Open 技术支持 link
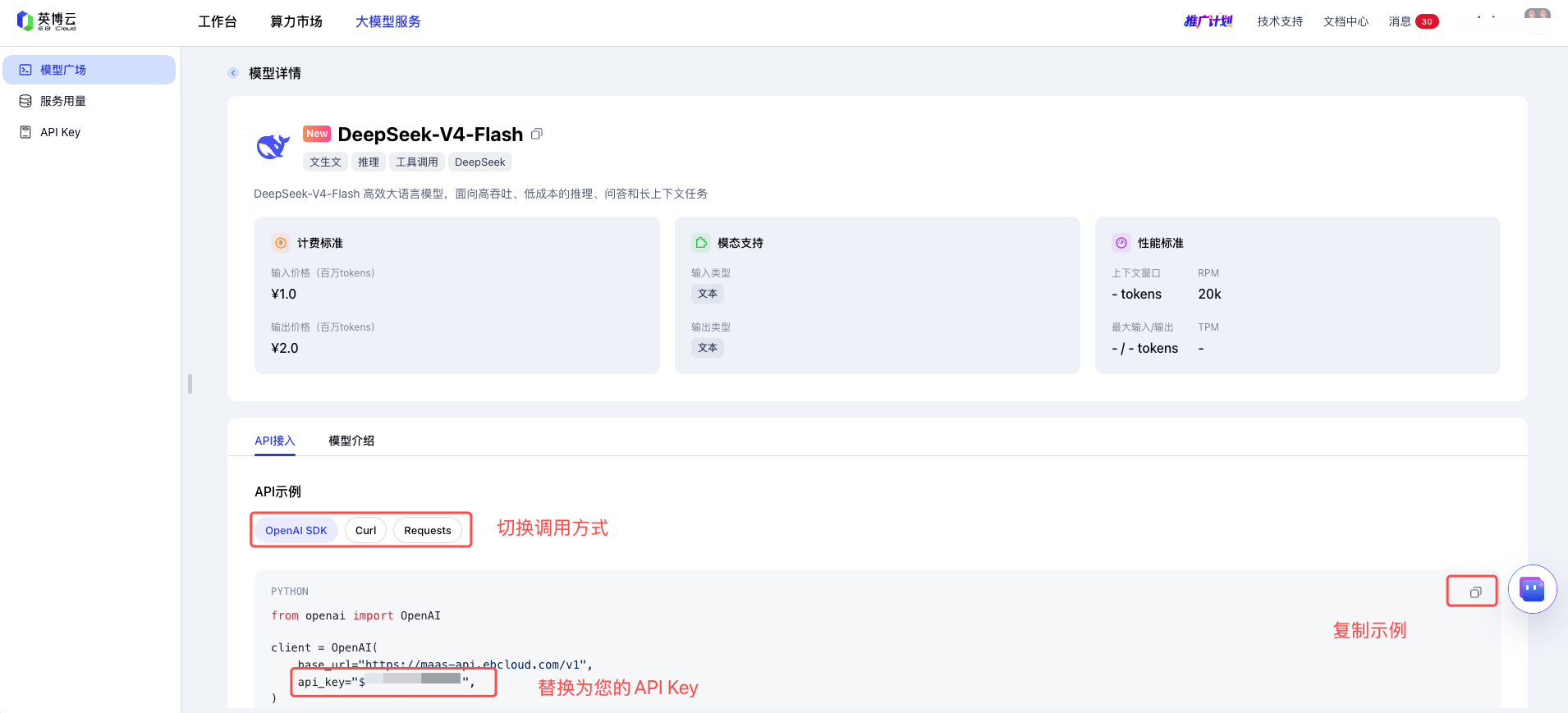Viewport: 1568px width, 713px height. click(x=1280, y=22)
